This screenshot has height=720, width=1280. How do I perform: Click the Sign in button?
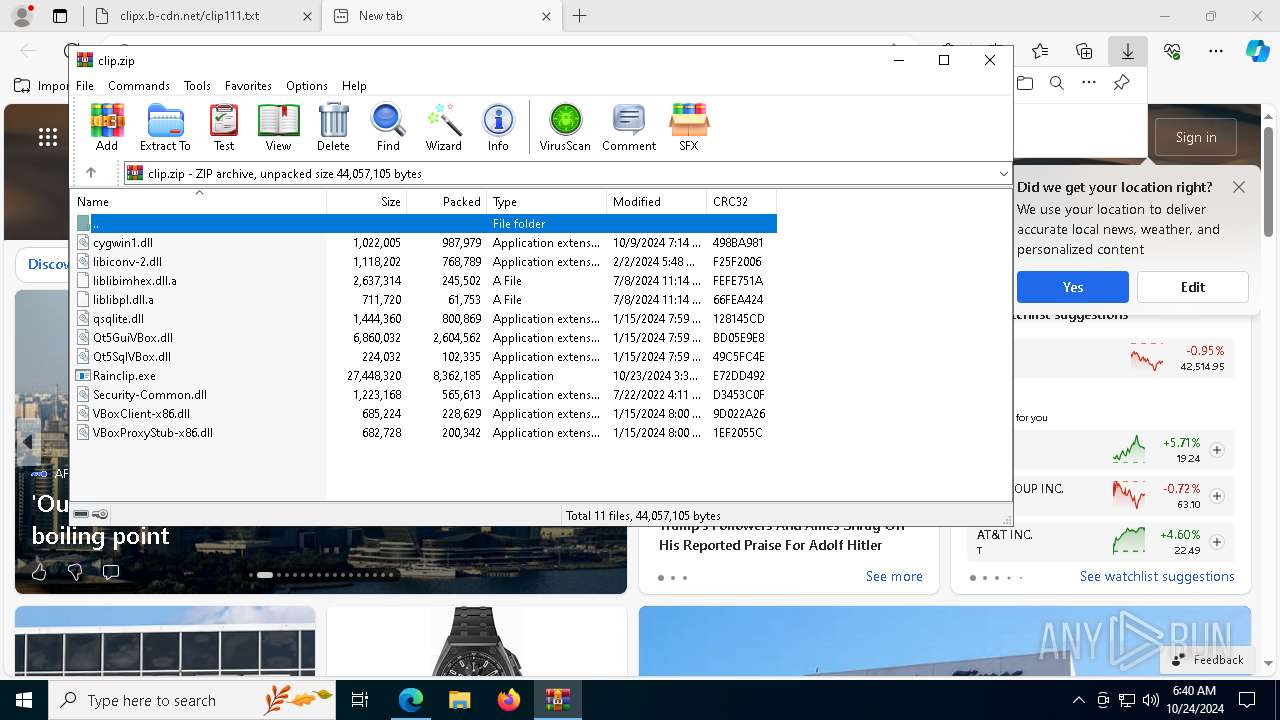tap(1196, 137)
